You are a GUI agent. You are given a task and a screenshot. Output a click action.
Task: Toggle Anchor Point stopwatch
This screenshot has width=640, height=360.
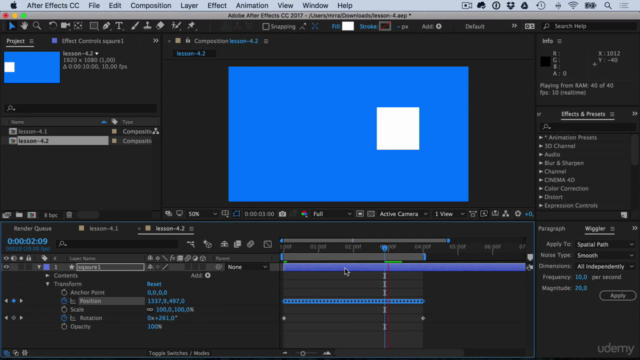[64, 293]
